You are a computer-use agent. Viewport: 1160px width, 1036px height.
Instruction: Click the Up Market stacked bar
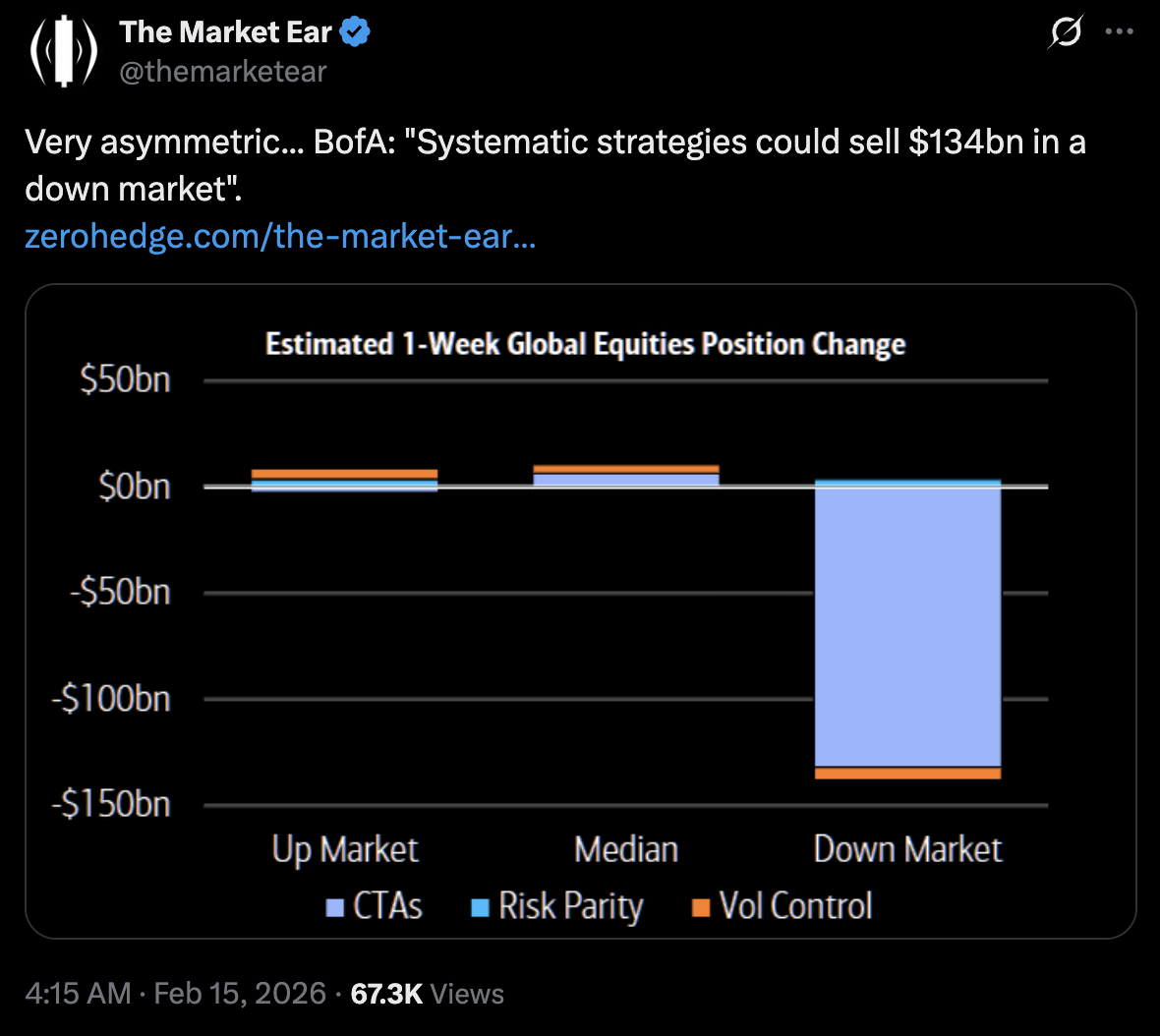344,479
